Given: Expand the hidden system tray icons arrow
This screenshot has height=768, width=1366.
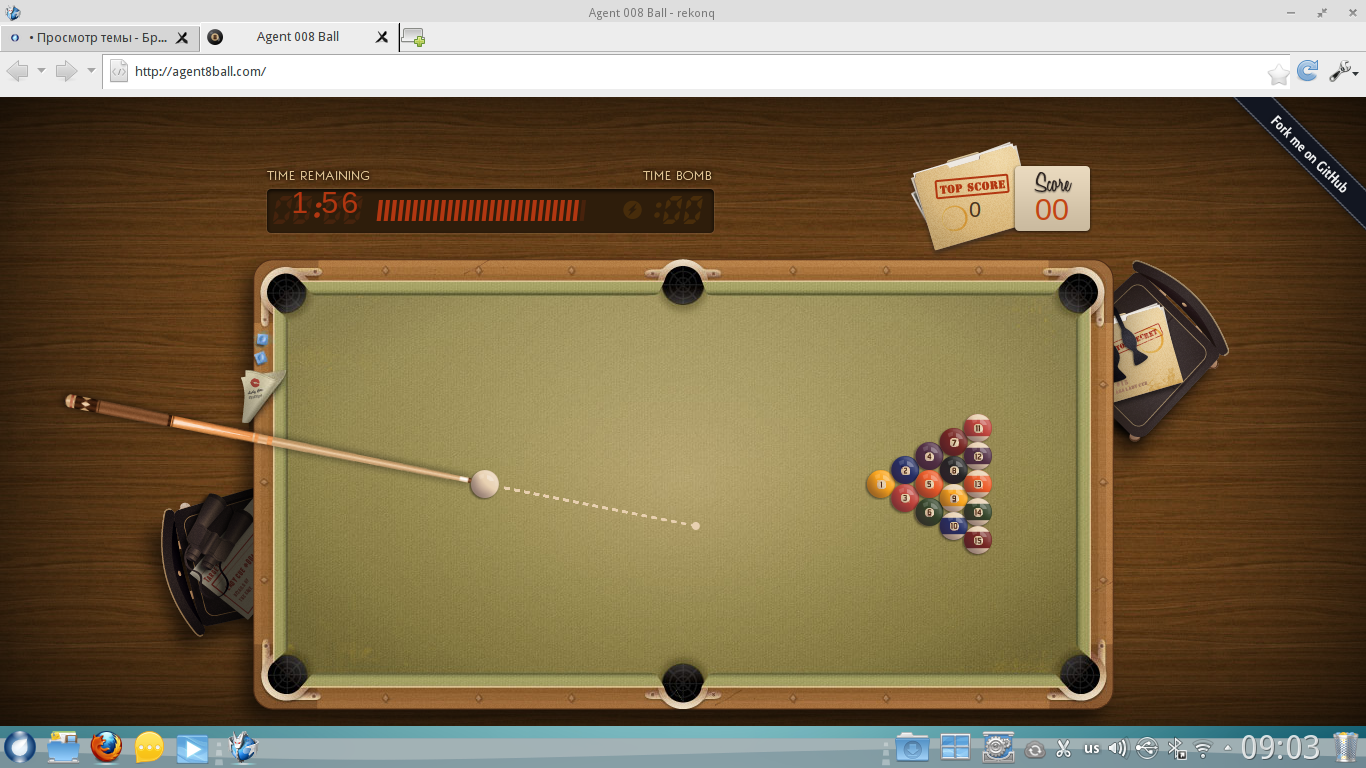Looking at the screenshot, I should pos(1227,748).
